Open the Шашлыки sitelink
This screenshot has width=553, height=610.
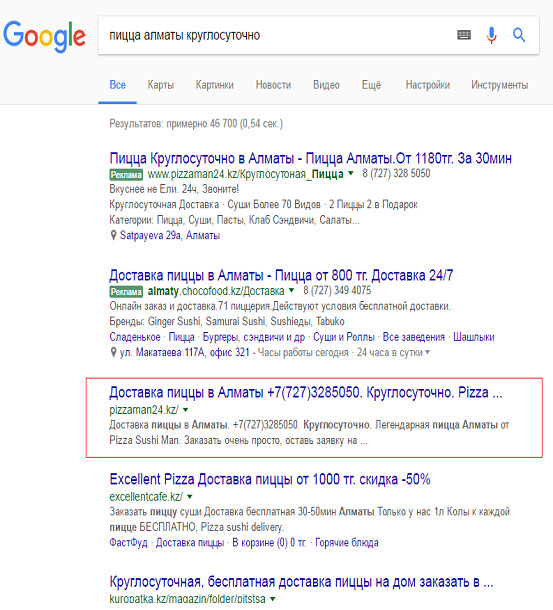pyautogui.click(x=474, y=337)
